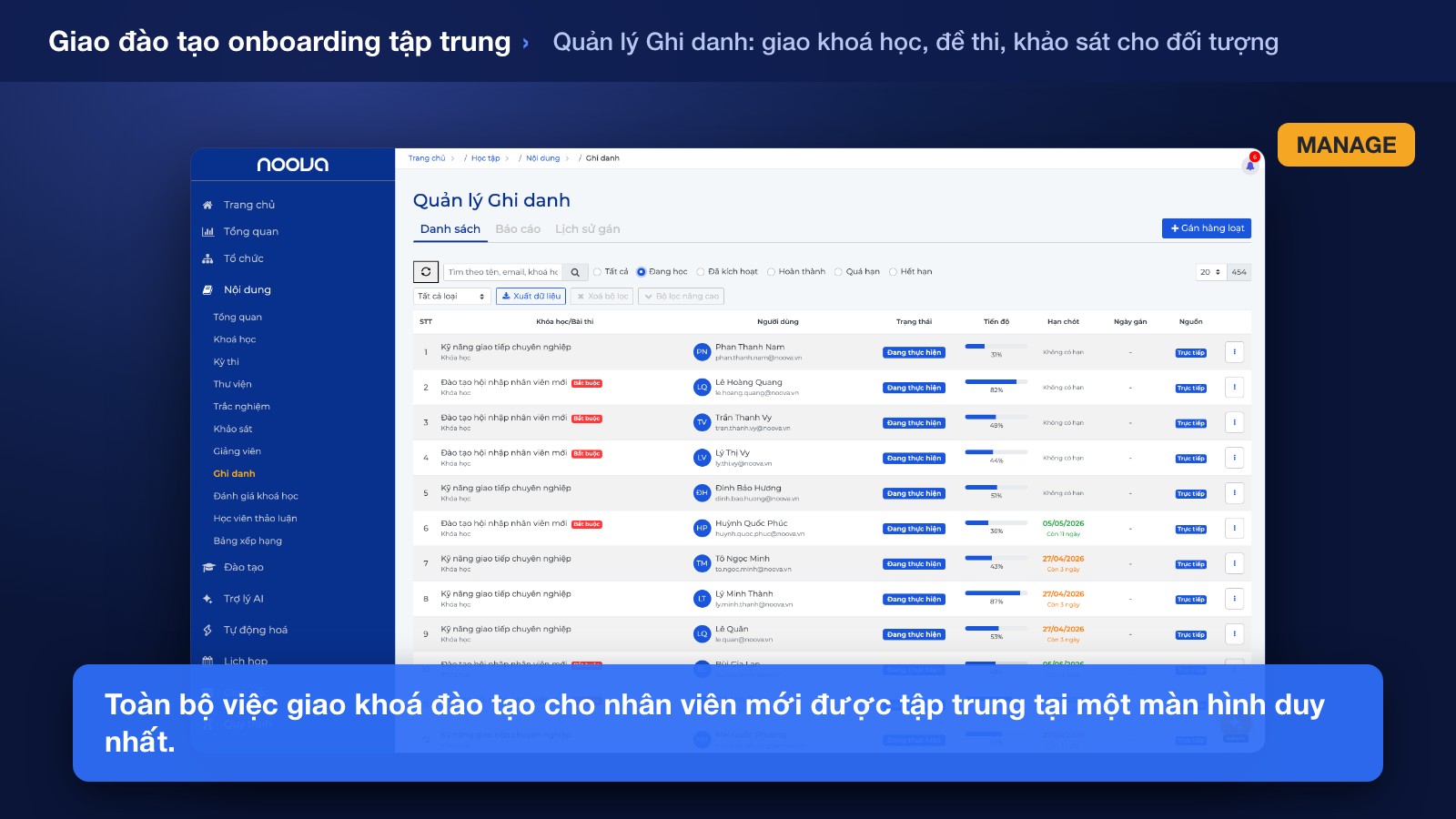Go to Nội dung breadcrumb link

click(543, 158)
